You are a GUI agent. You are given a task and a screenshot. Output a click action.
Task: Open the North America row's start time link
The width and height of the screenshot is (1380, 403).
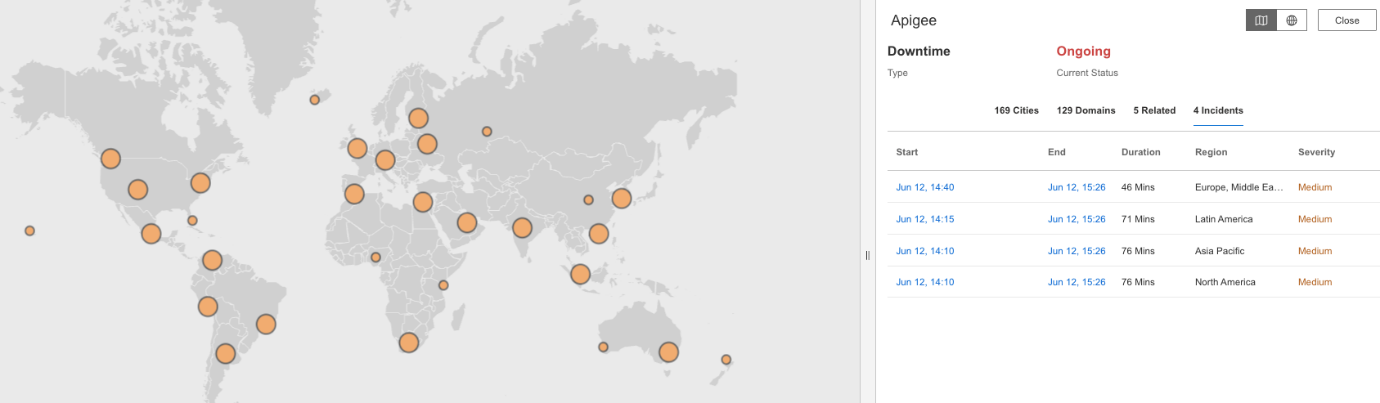pyautogui.click(x=925, y=282)
